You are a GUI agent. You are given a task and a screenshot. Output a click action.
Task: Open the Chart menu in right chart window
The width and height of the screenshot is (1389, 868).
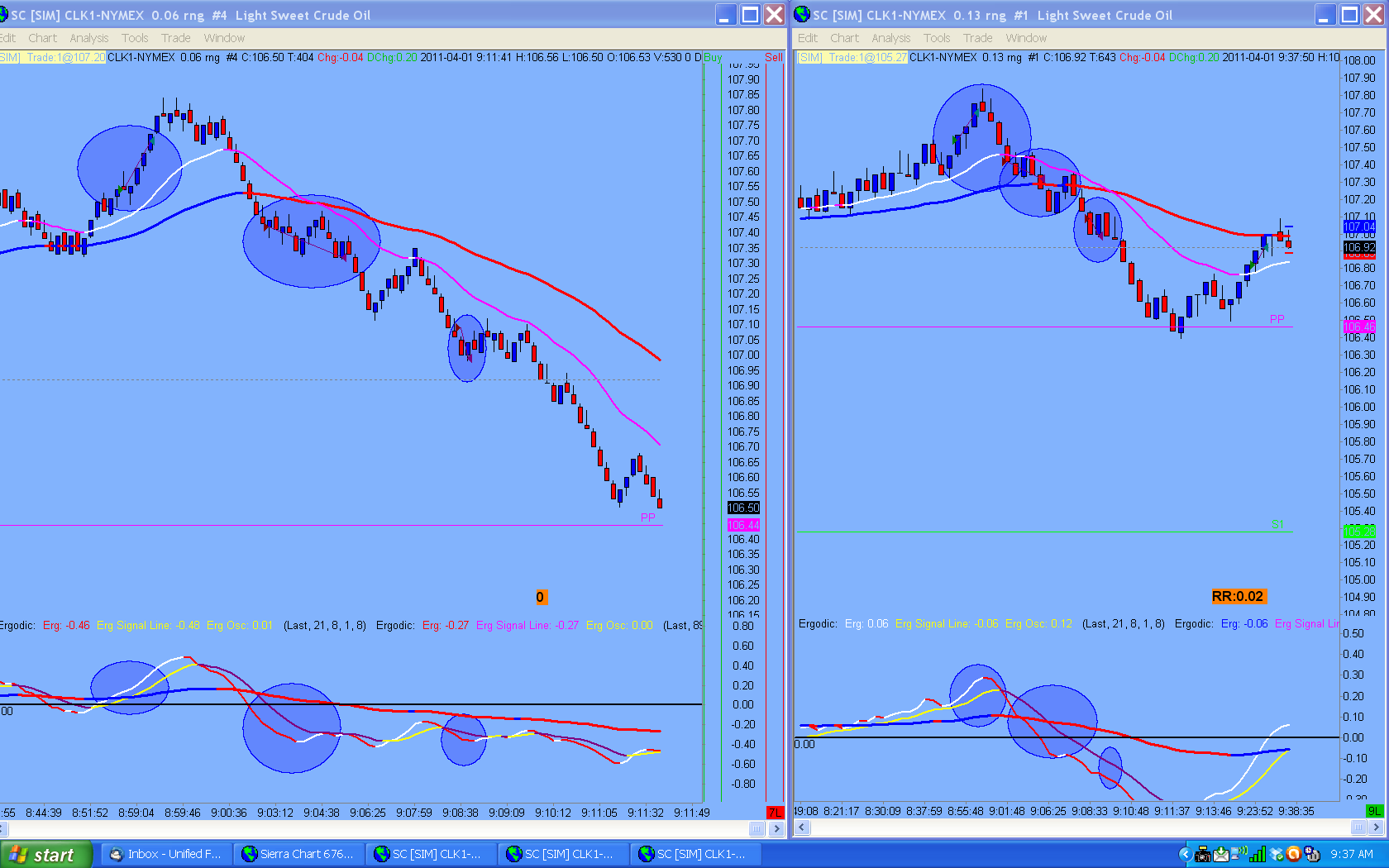(844, 38)
